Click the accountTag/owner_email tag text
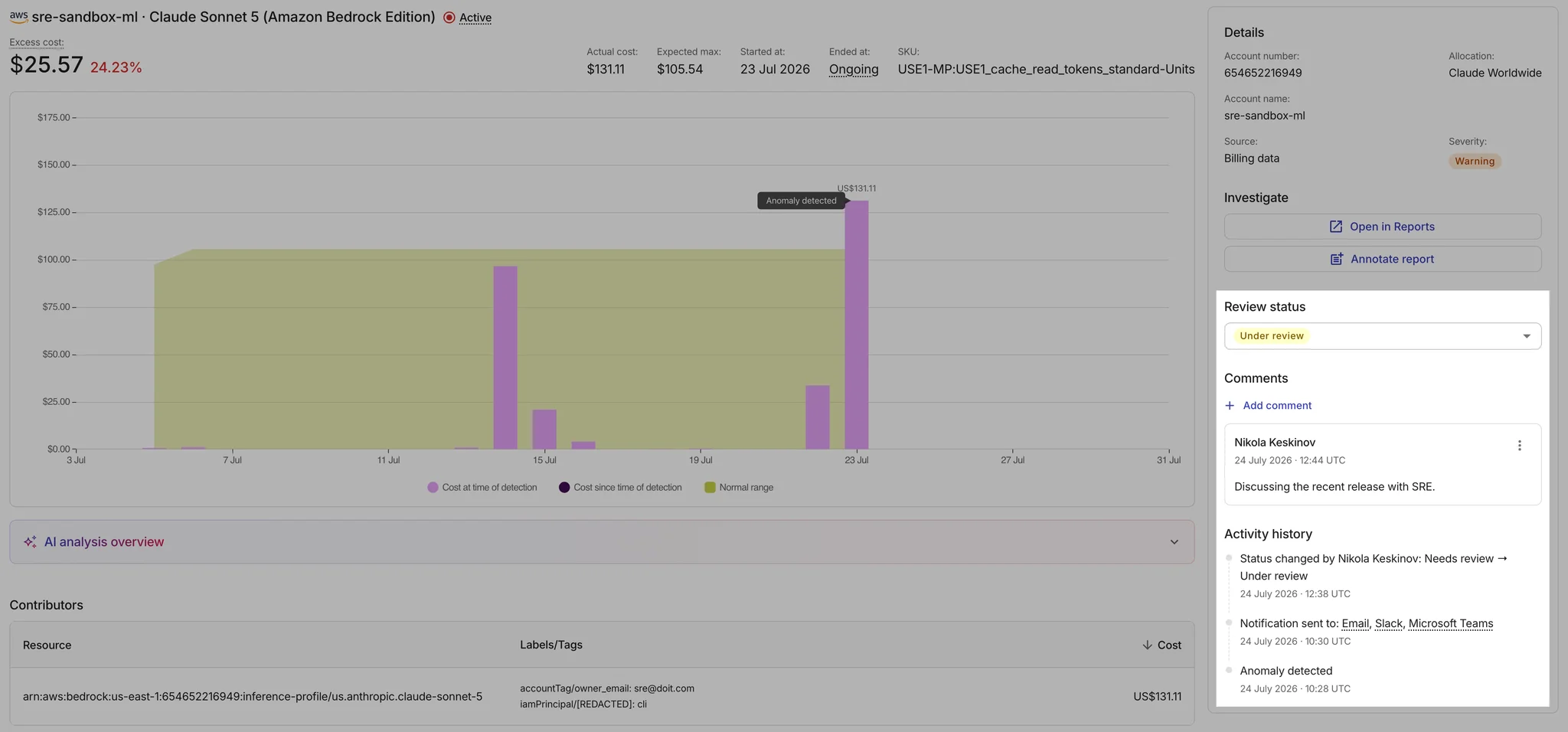Viewport: 1568px width, 732px height. 607,688
